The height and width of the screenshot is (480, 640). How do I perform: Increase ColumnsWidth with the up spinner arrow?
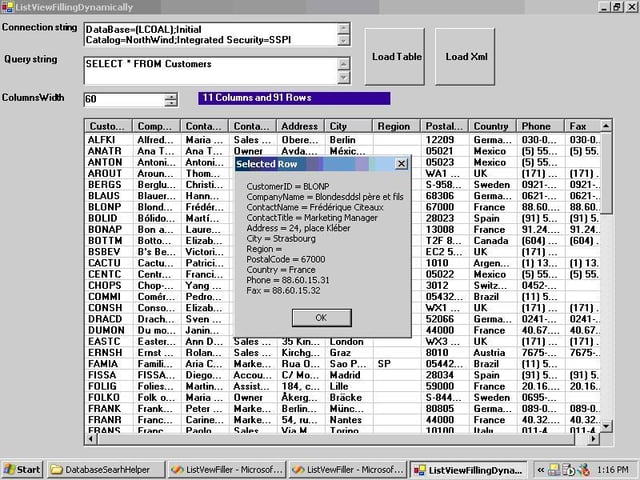[x=171, y=96]
